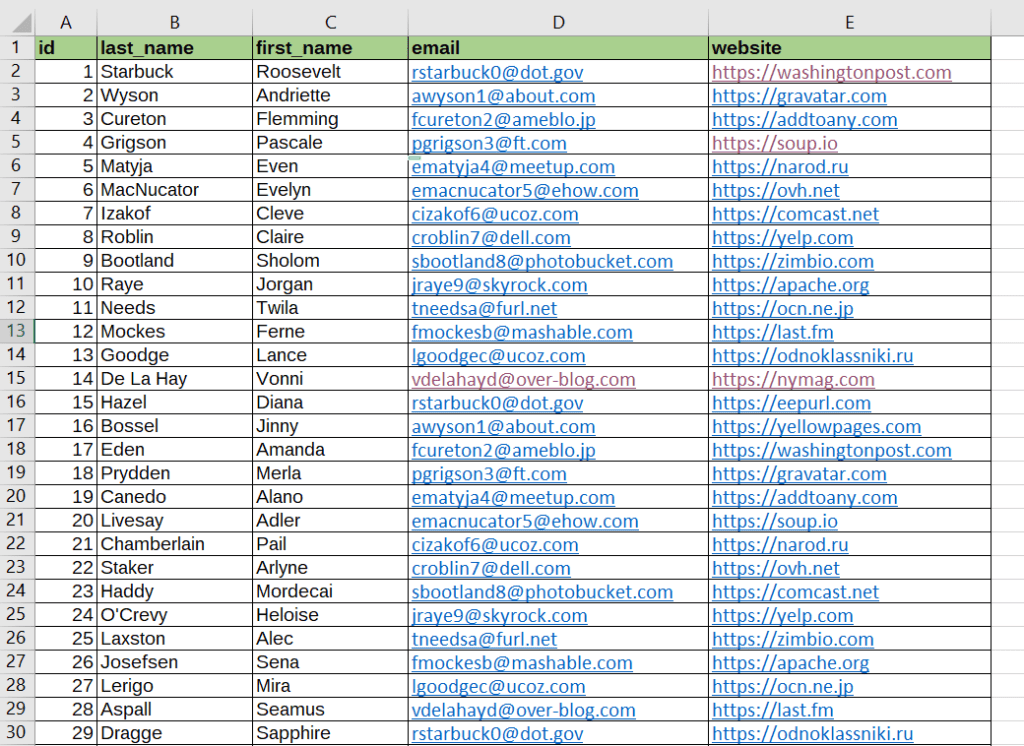Viewport: 1024px width, 746px height.
Task: Click the vdelahayd@over-blog.com email link
Action: pos(523,378)
